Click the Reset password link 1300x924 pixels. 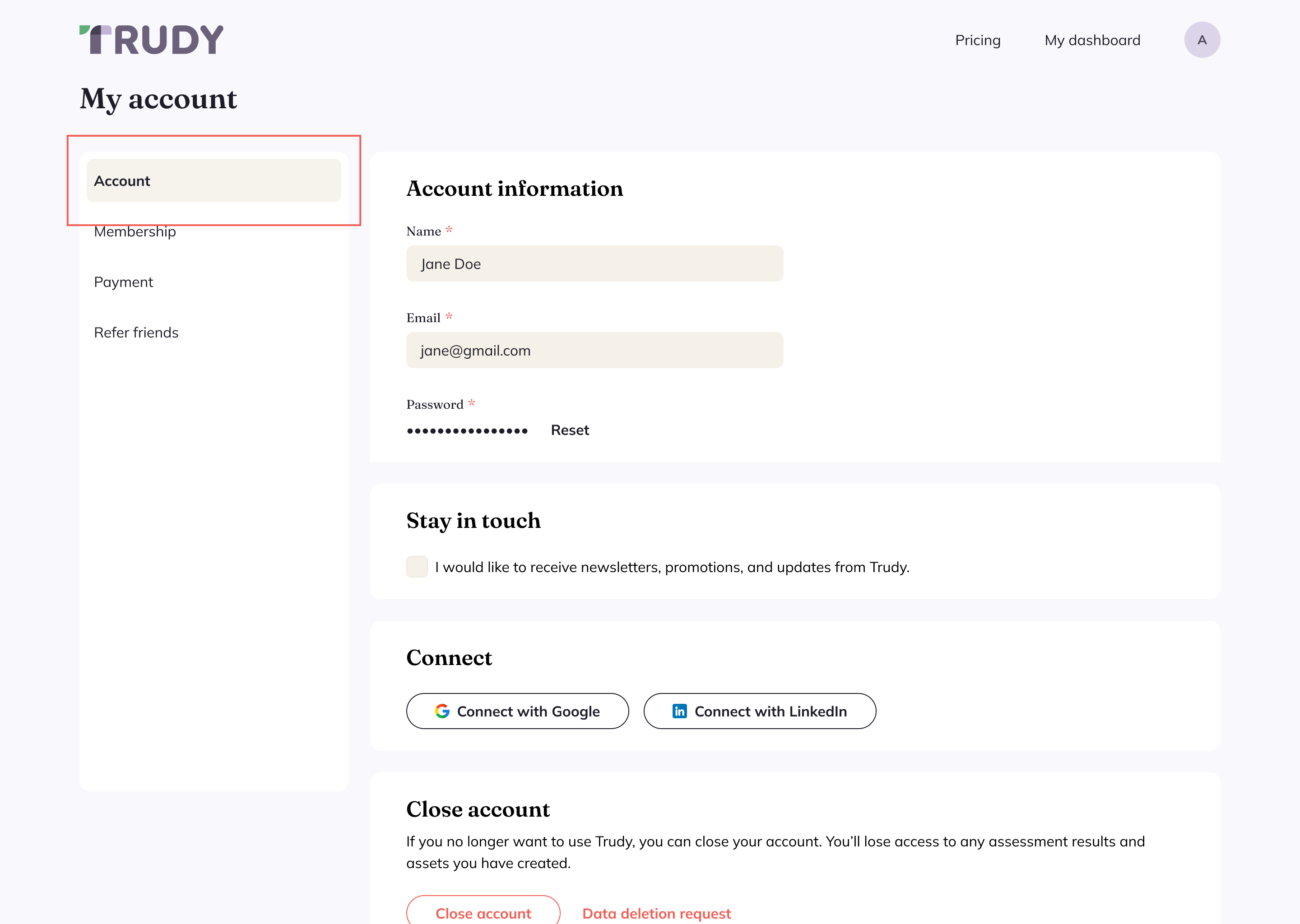point(570,429)
